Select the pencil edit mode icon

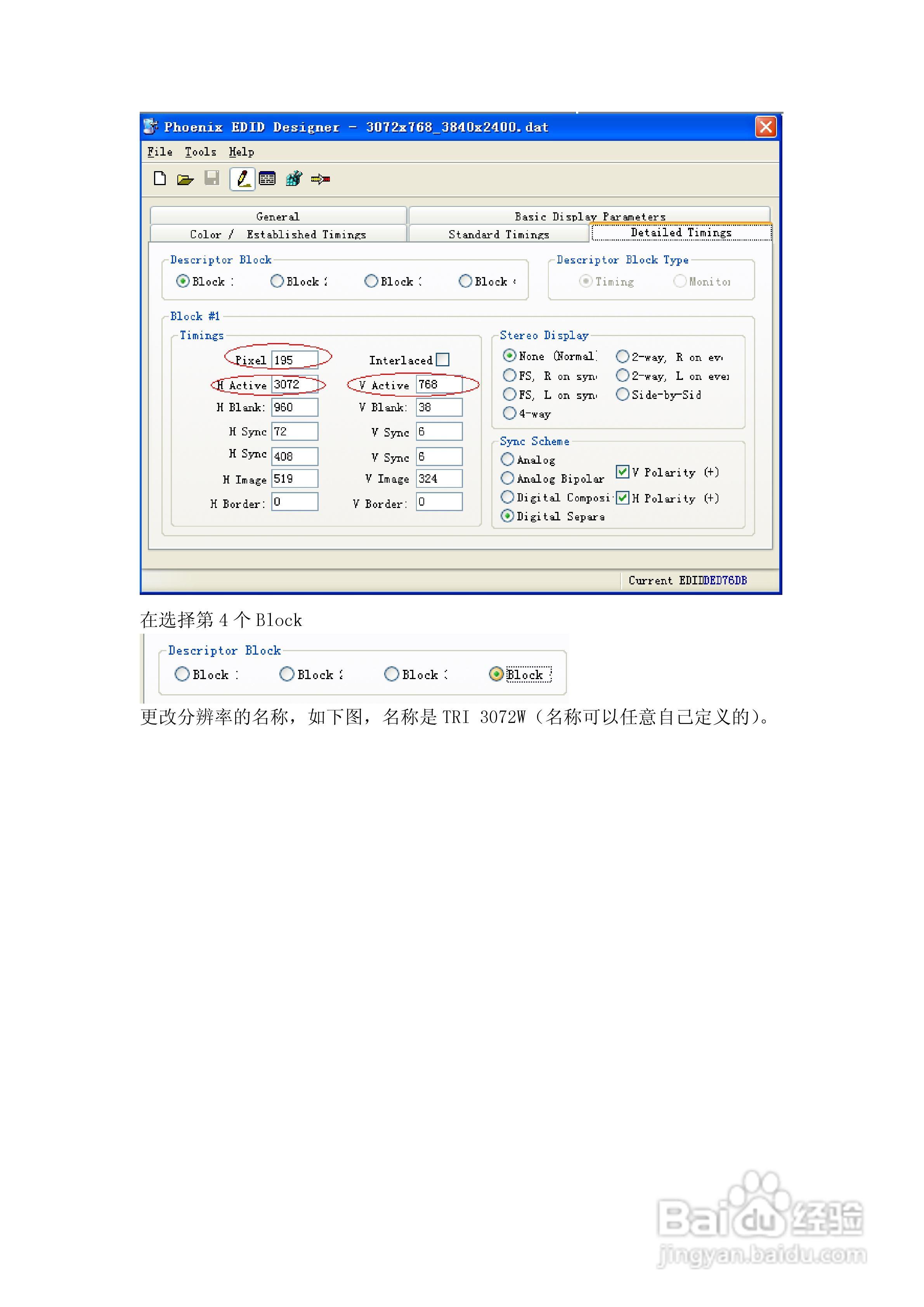(x=243, y=179)
